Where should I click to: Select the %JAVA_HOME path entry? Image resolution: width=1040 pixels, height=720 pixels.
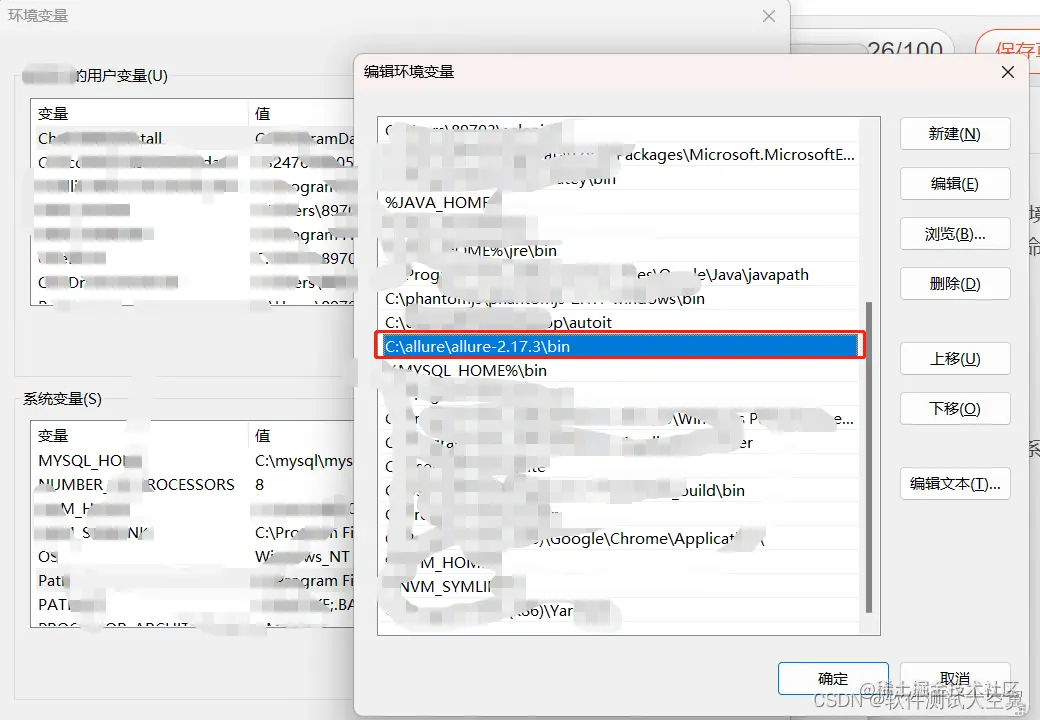click(619, 203)
